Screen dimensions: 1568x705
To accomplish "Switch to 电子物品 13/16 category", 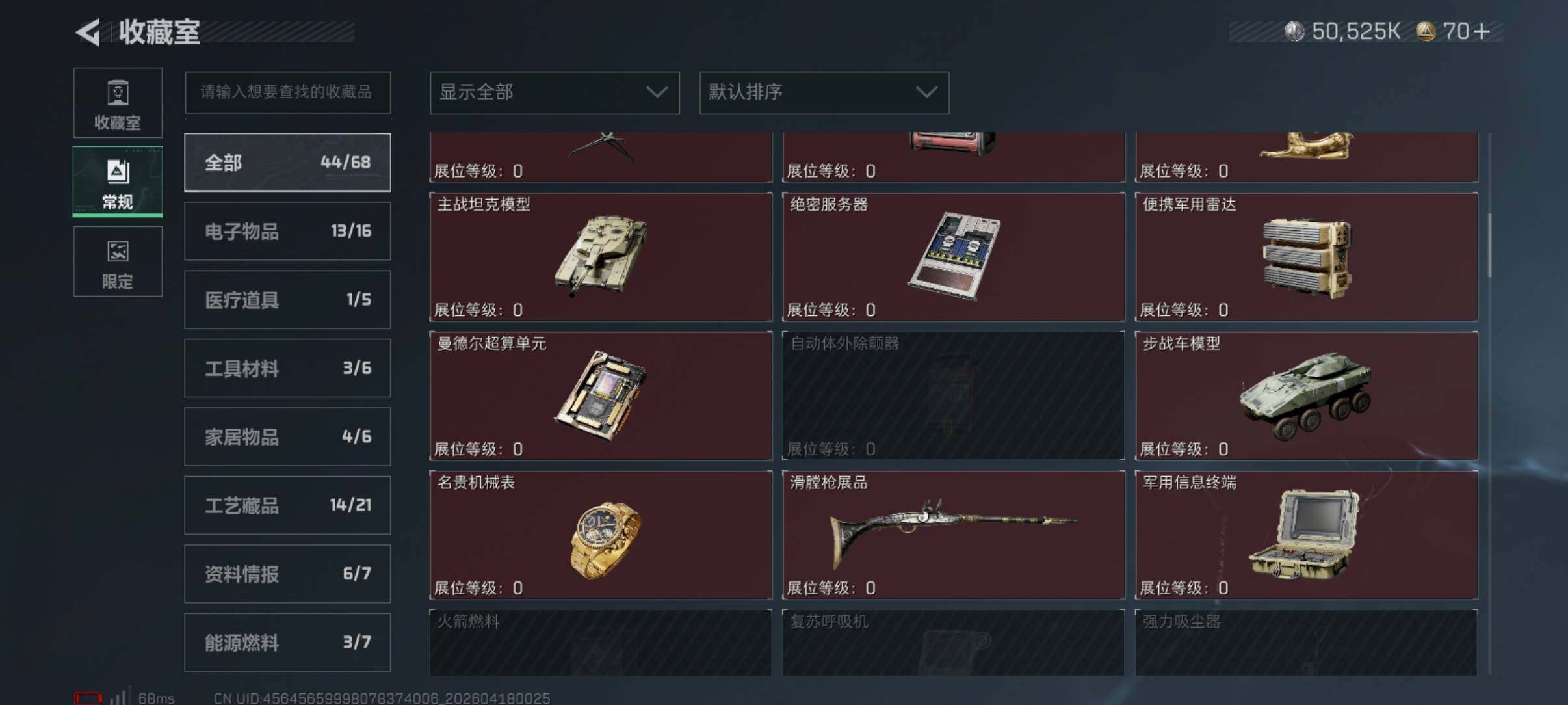I will tap(287, 231).
